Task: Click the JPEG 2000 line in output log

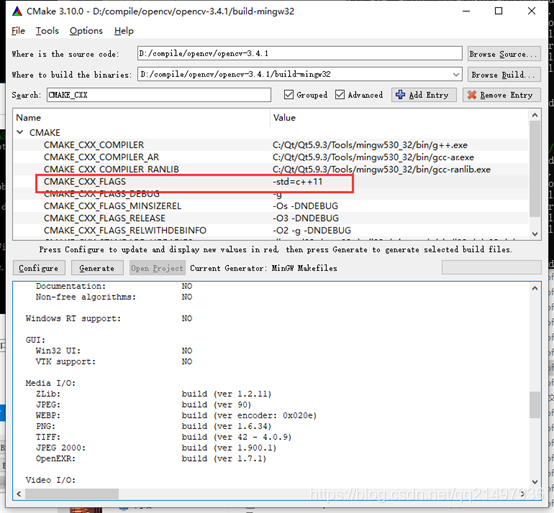Action: [x=156, y=448]
